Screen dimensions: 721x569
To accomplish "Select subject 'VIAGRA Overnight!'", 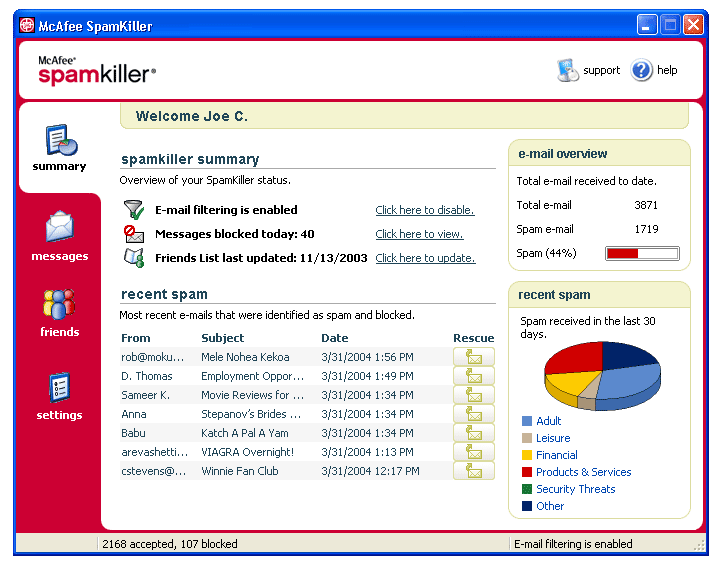I will click(x=247, y=452).
